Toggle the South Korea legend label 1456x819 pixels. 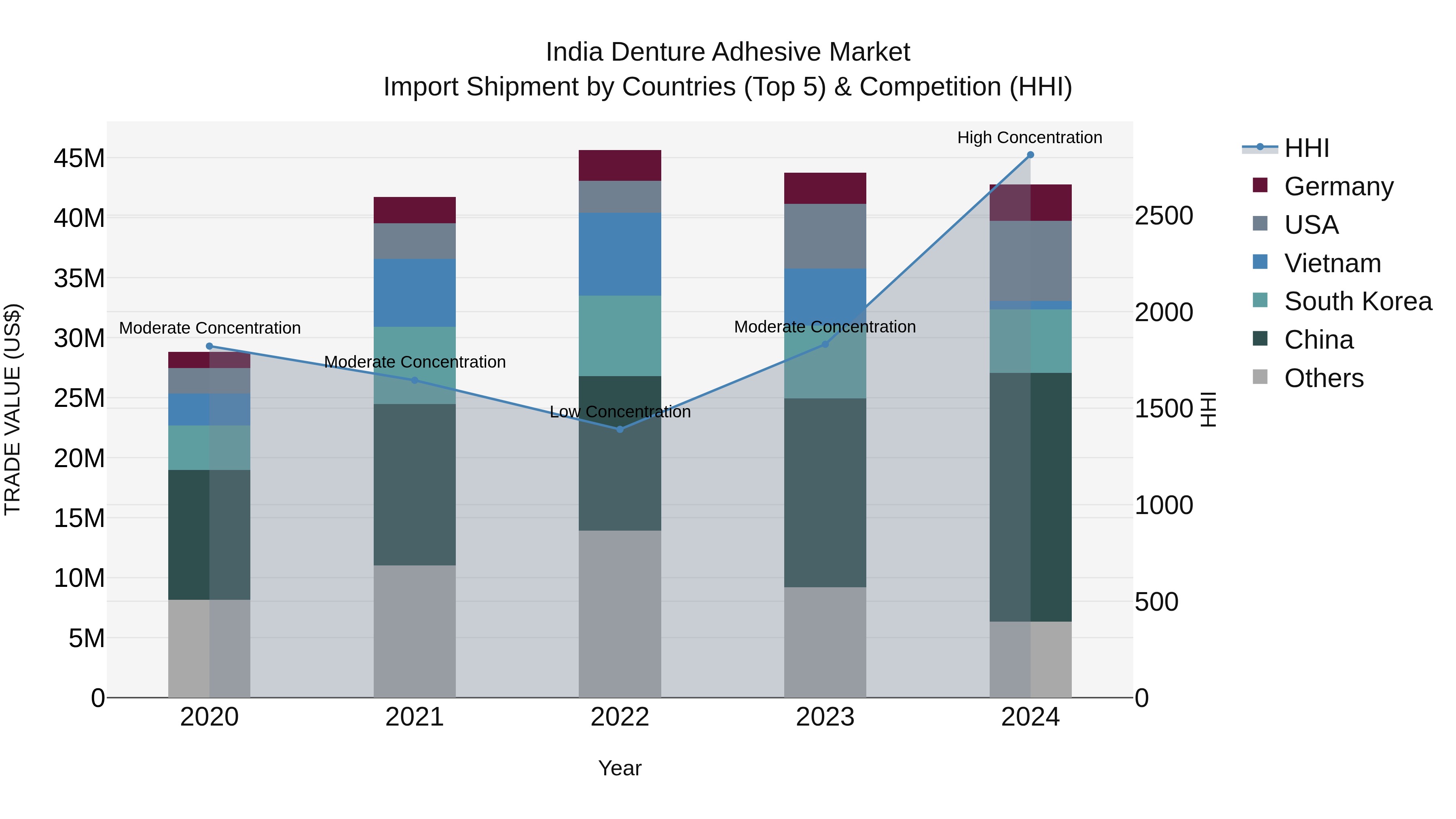[x=1358, y=301]
